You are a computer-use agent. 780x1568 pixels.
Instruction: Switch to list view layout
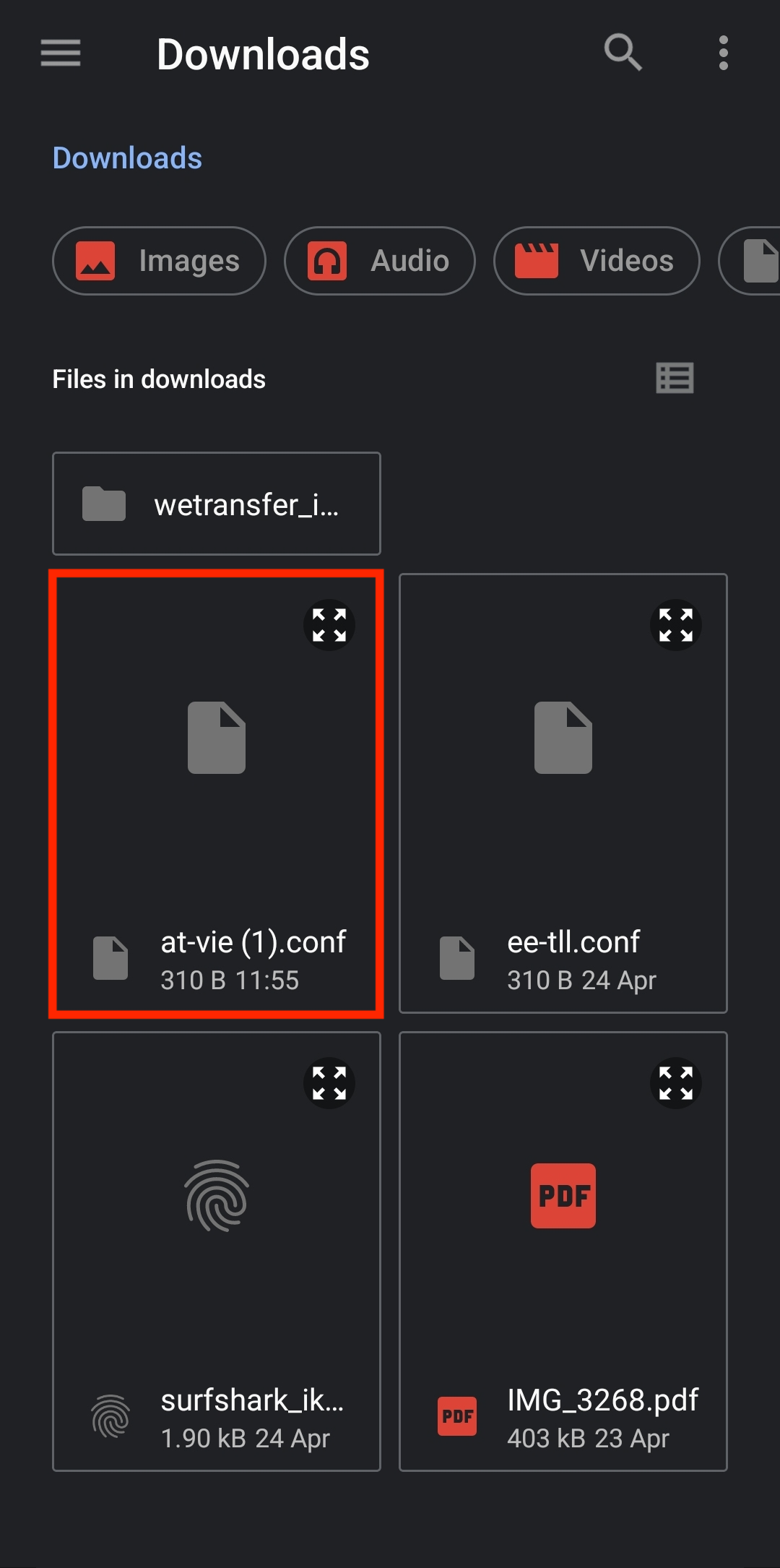[x=675, y=378]
